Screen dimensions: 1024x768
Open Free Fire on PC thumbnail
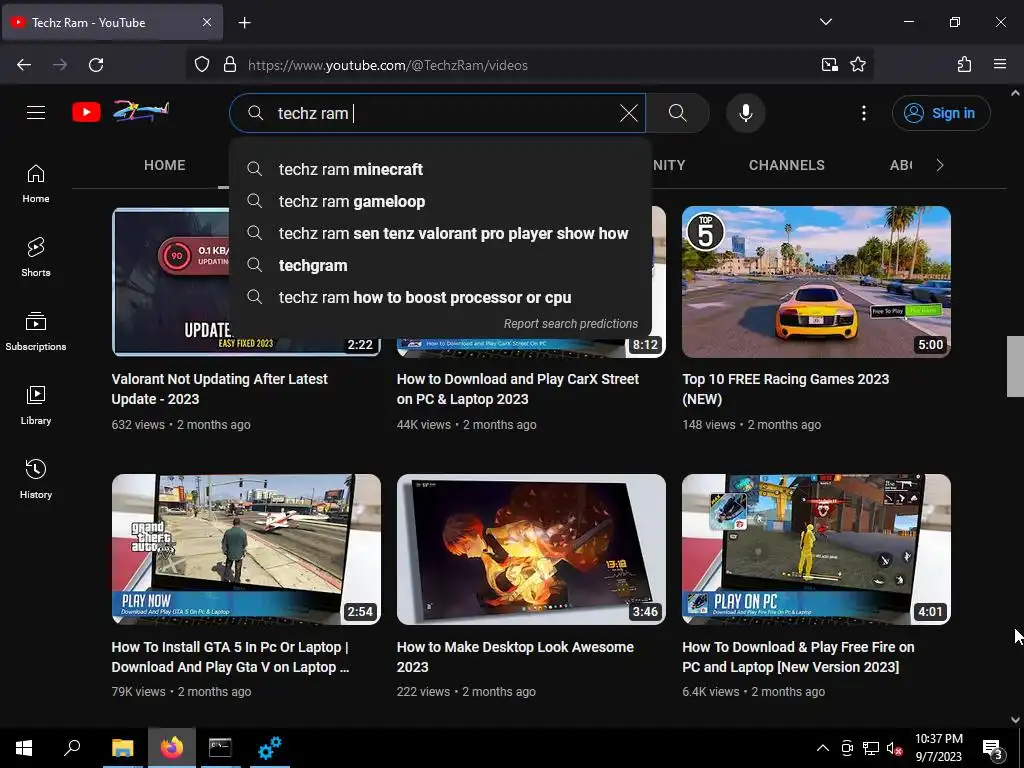click(816, 549)
